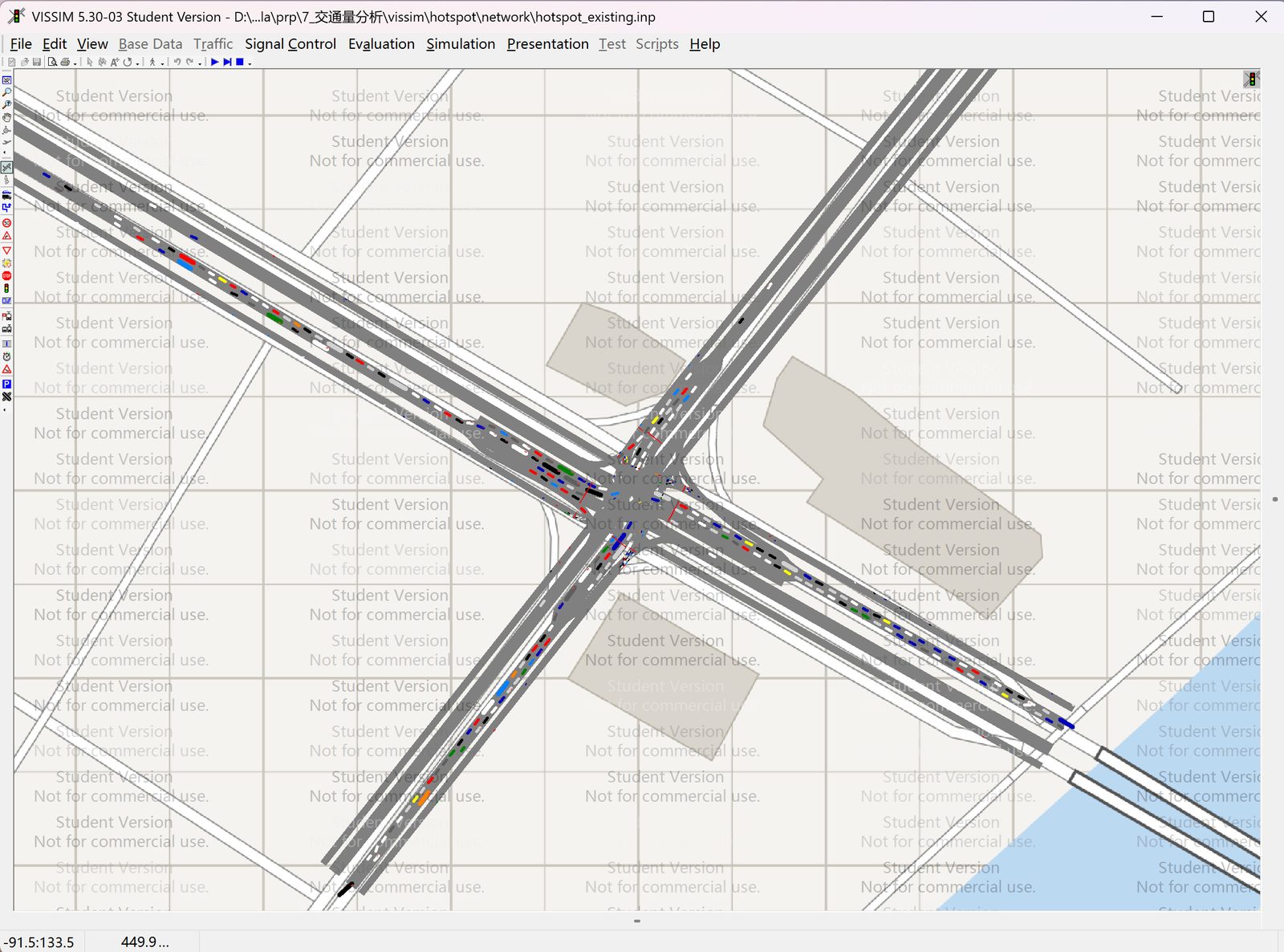Viewport: 1284px width, 952px height.
Task: Stop the simulation with blue square
Action: point(240,62)
